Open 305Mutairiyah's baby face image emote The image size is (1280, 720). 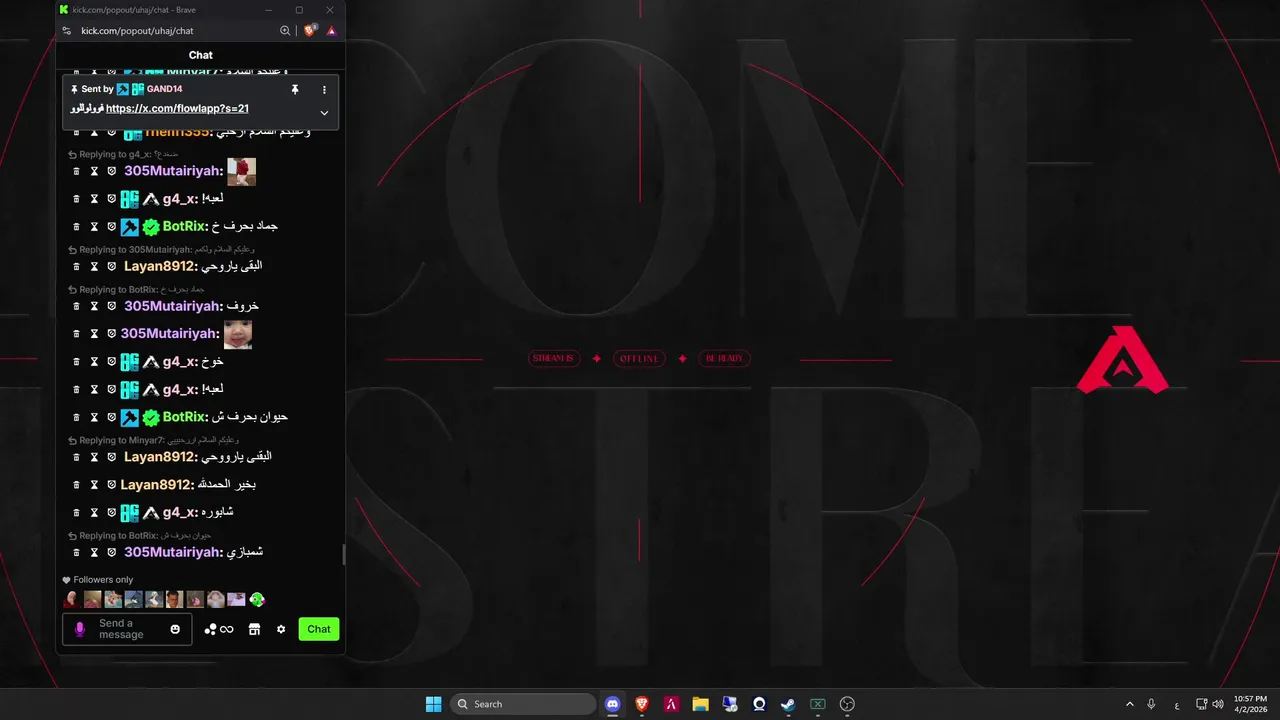pos(238,334)
